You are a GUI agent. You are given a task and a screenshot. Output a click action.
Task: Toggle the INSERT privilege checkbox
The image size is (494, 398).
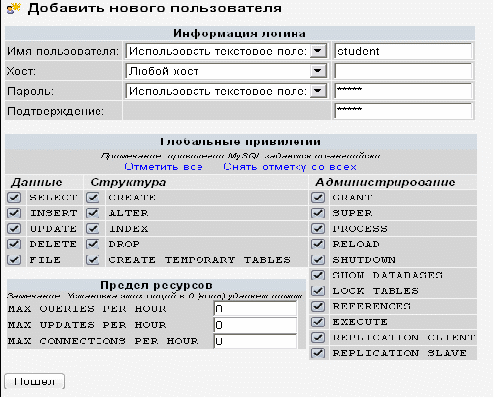[x=14, y=213]
